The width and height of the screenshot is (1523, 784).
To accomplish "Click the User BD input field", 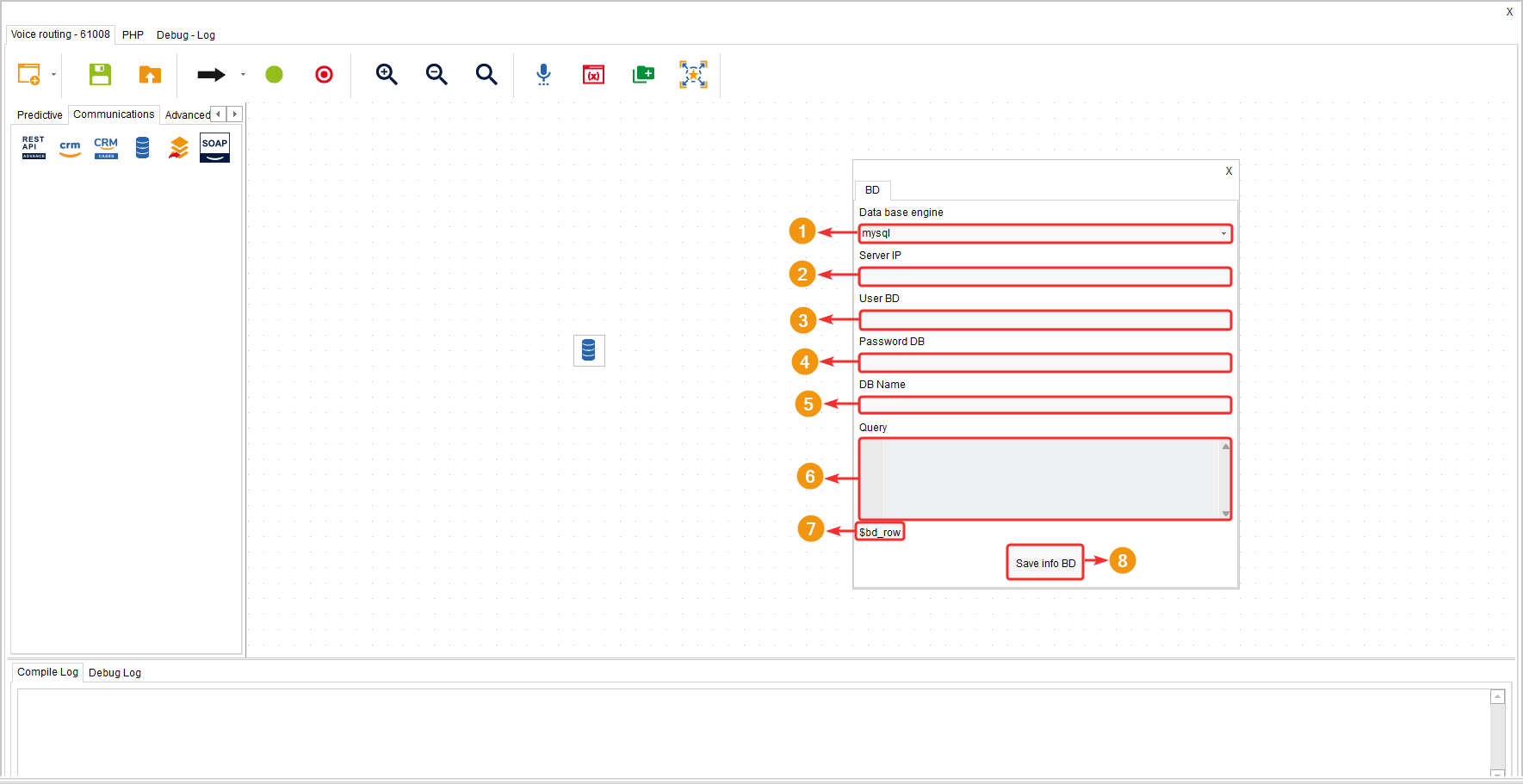I will [1045, 320].
